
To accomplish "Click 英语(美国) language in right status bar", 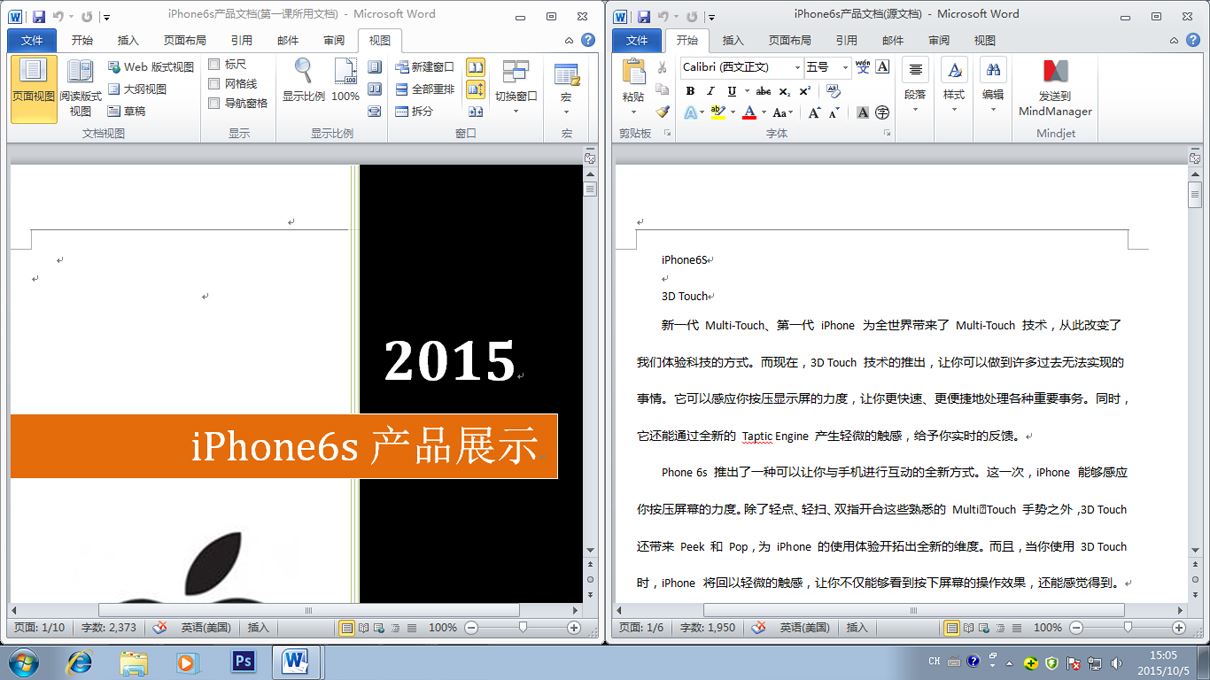I will pos(805,628).
